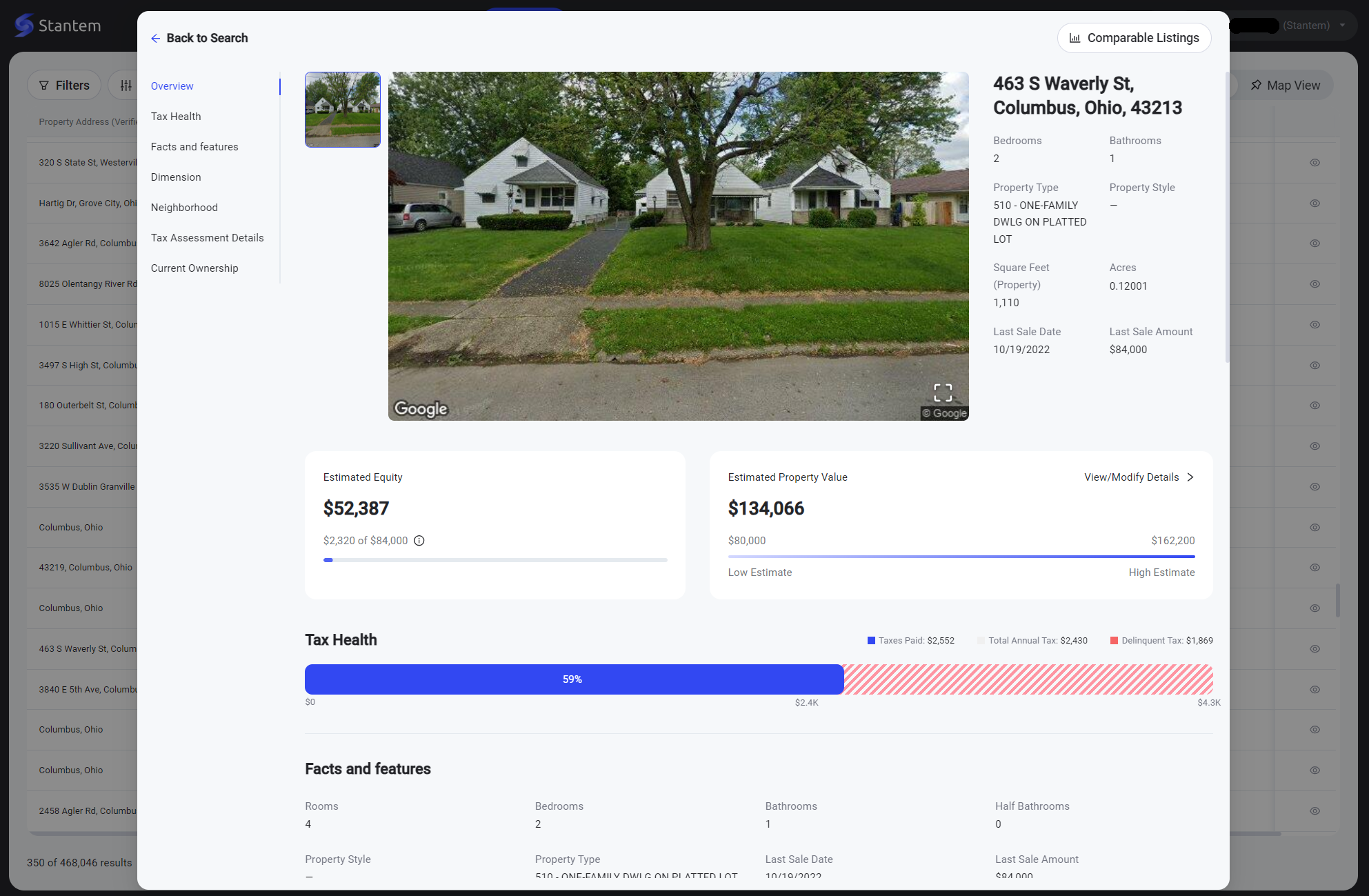The height and width of the screenshot is (896, 1369).
Task: Toggle eye icon for 320 S State St row
Action: [x=1315, y=163]
